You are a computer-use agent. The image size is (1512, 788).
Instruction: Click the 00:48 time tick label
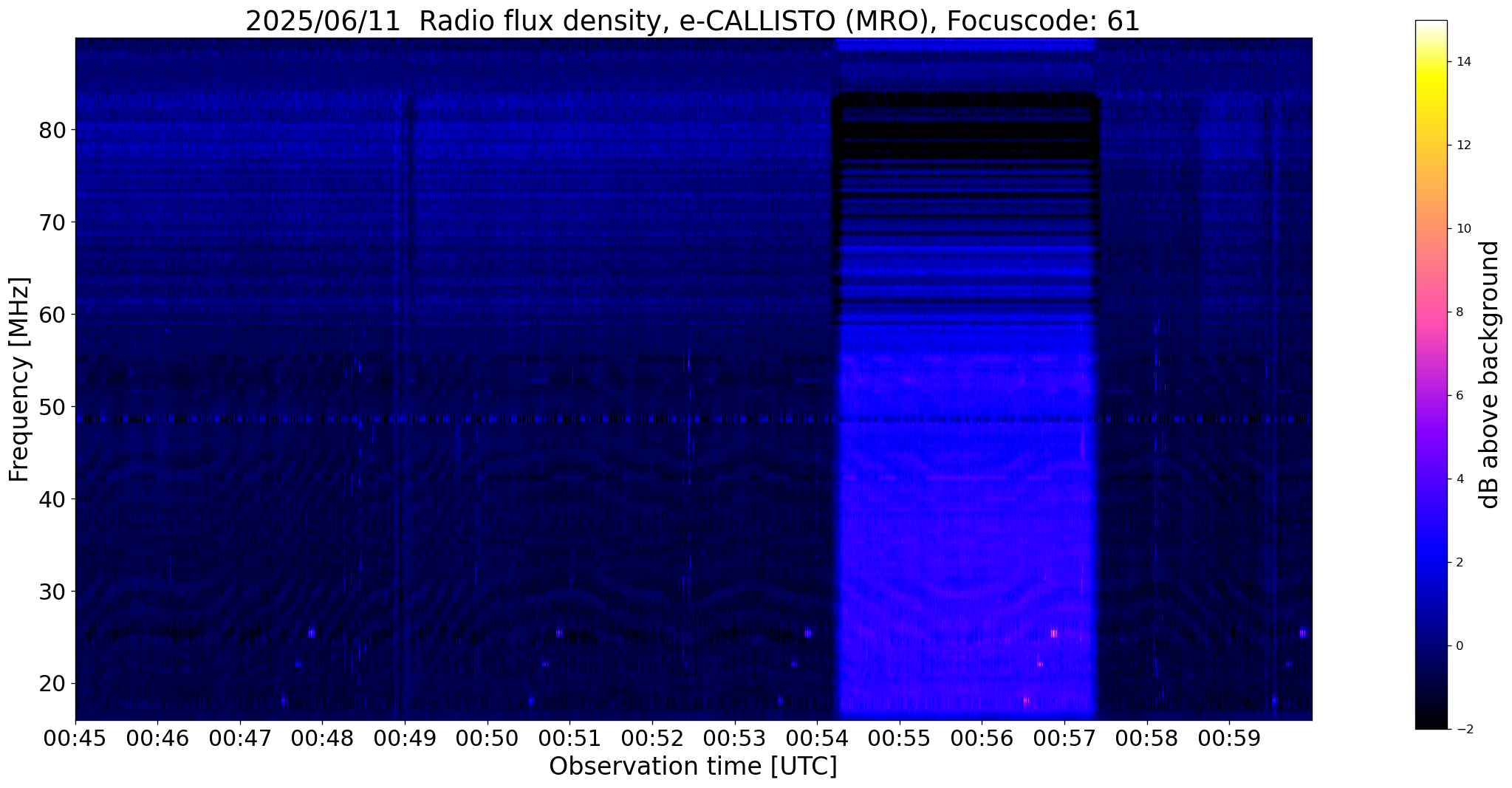click(x=323, y=739)
